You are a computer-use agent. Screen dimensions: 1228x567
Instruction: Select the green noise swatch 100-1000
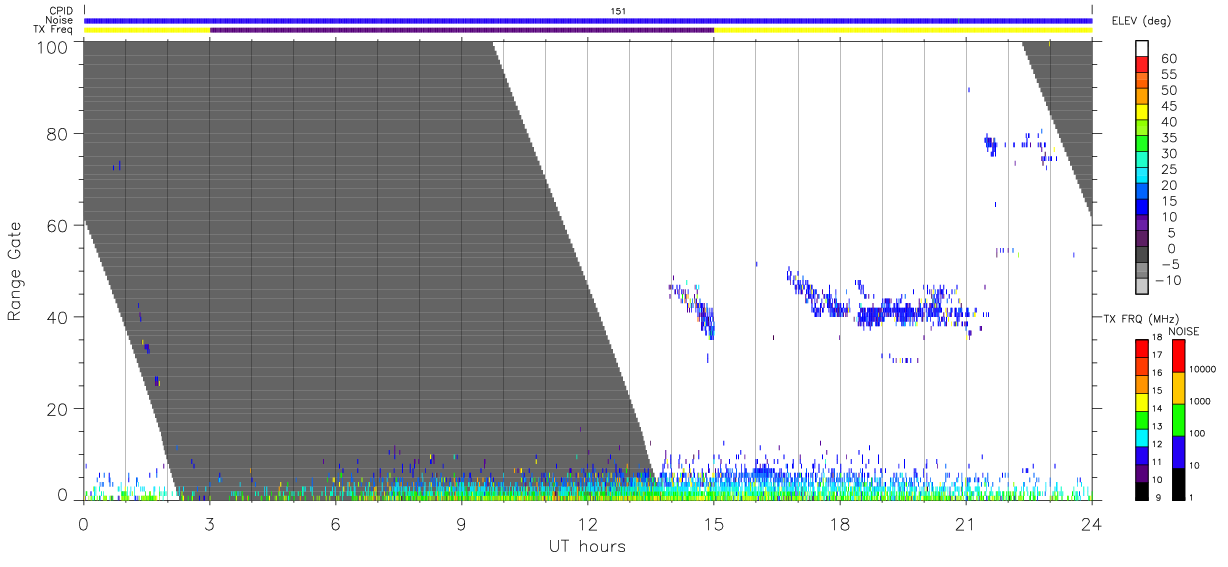click(x=1178, y=419)
